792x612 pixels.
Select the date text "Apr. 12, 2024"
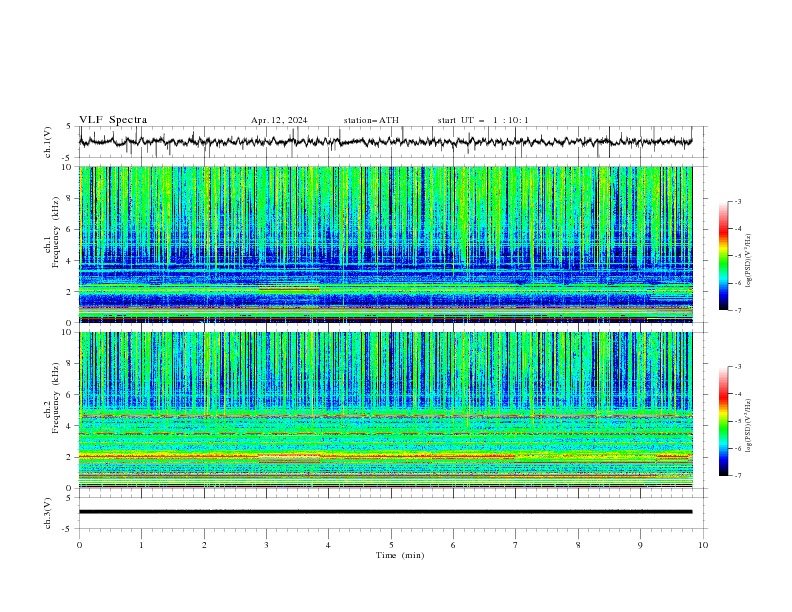click(x=279, y=120)
